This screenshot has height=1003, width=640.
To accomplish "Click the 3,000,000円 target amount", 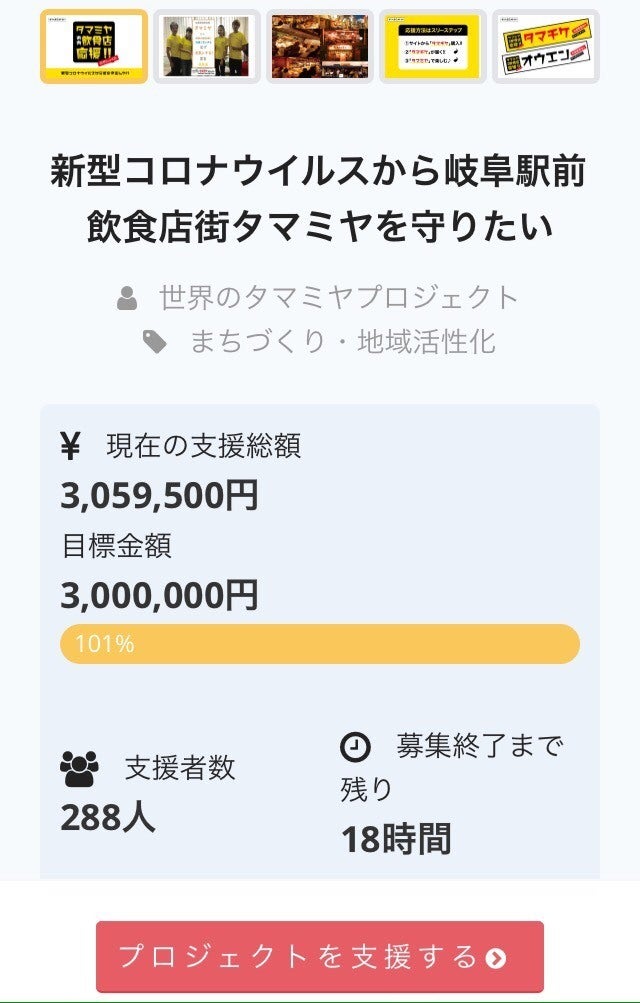I will (160, 595).
